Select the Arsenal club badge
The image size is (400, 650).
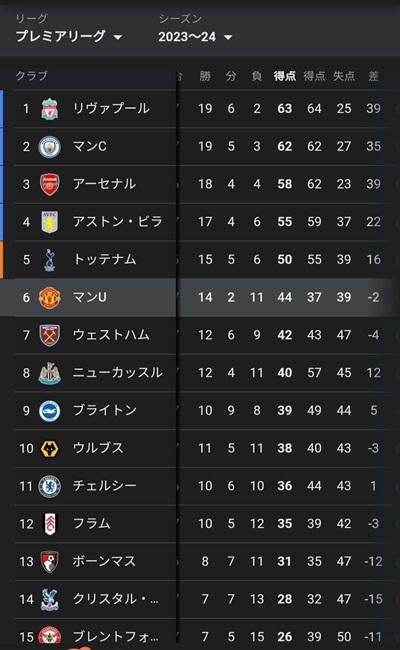pyautogui.click(x=50, y=184)
